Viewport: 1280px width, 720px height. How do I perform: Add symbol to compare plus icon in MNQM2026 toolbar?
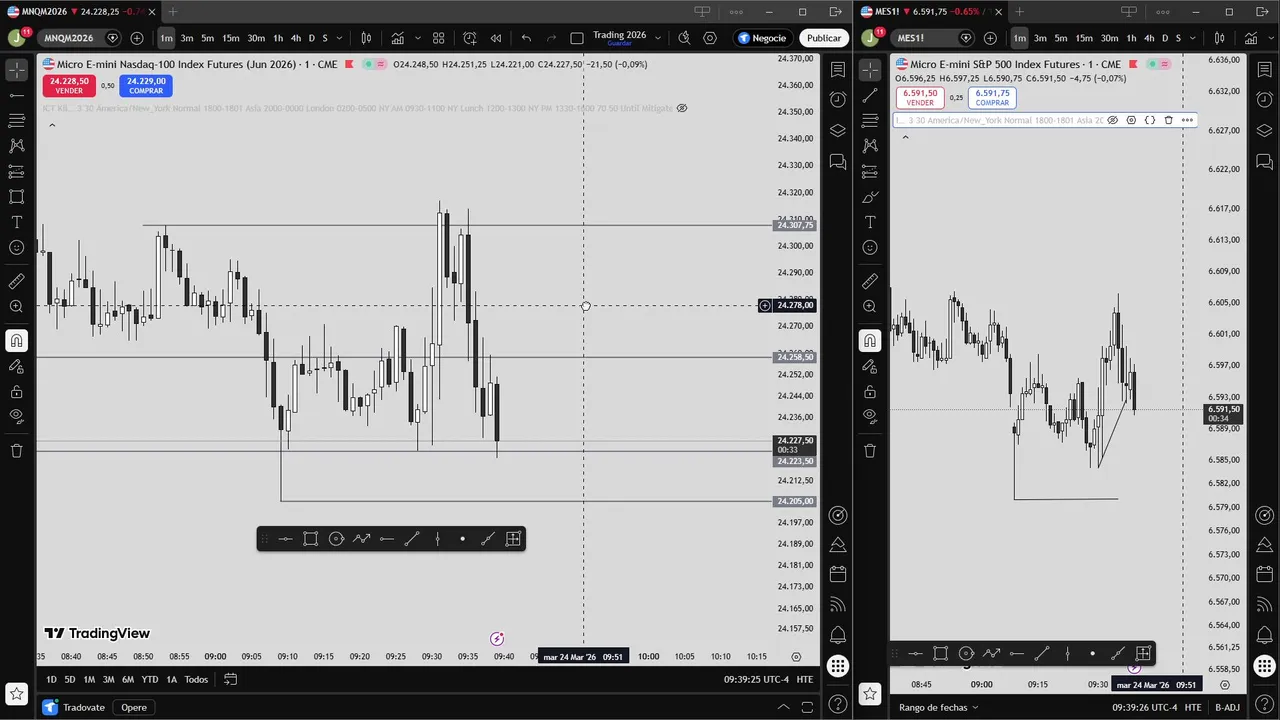coord(137,38)
